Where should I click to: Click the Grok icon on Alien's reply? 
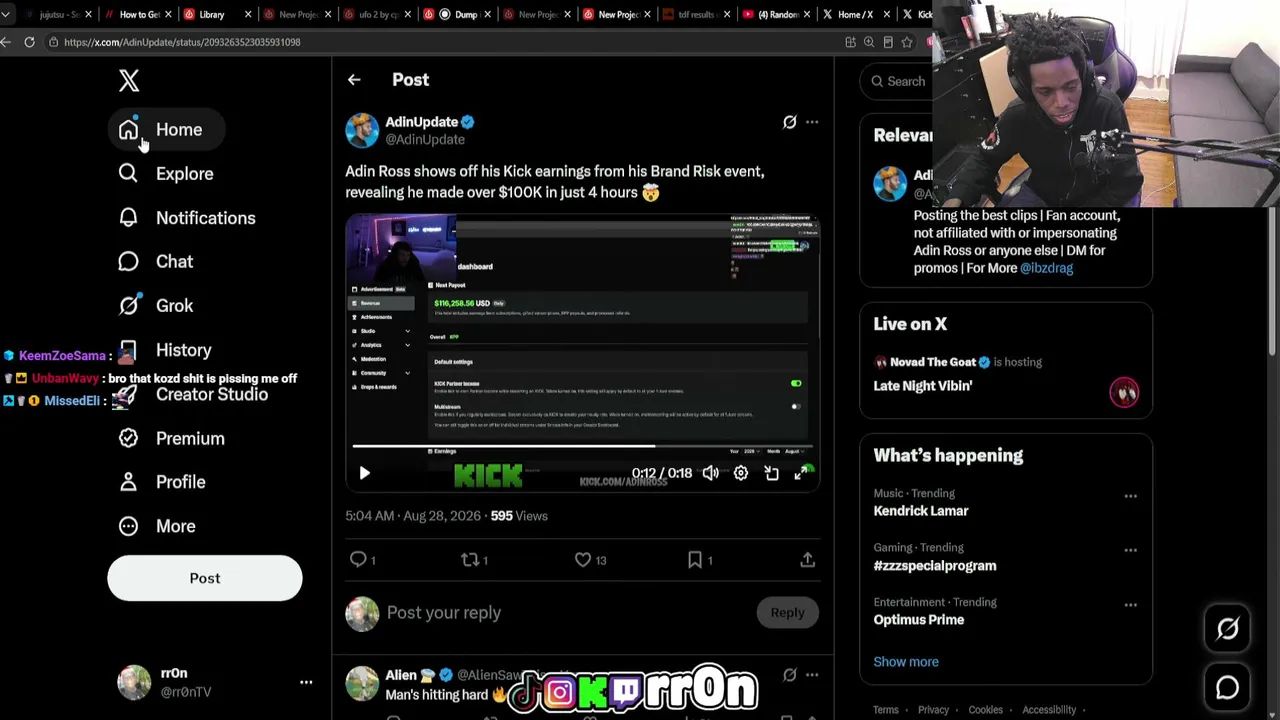(789, 675)
